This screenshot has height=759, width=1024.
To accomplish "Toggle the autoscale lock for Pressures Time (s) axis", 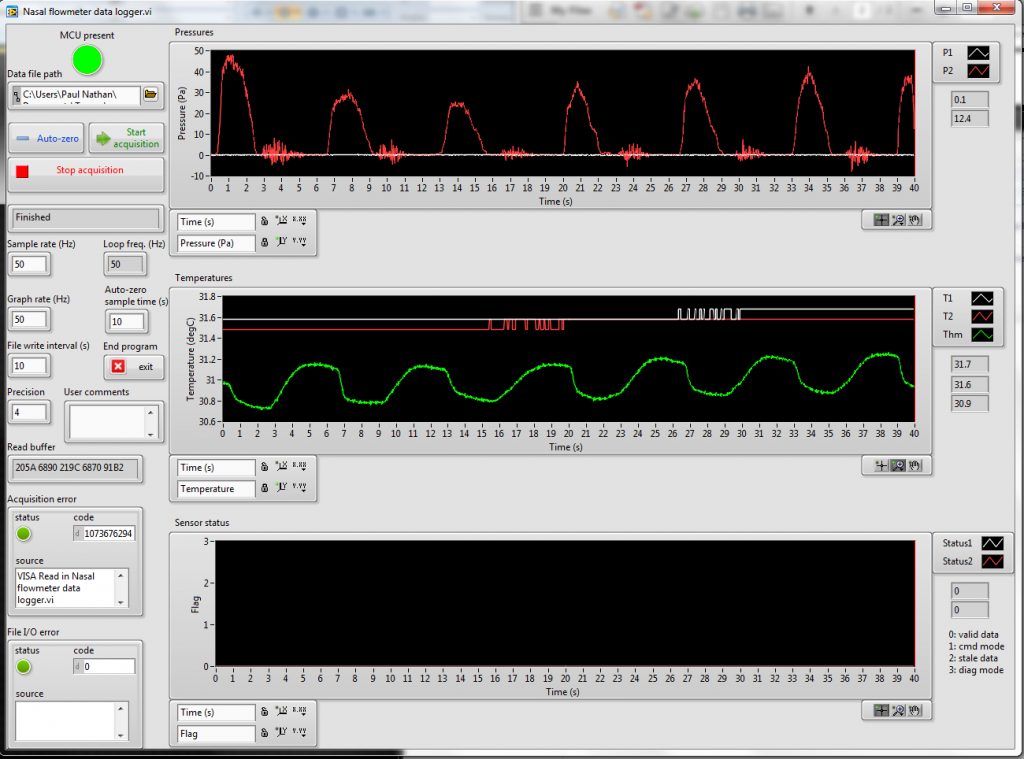I will tap(264, 221).
